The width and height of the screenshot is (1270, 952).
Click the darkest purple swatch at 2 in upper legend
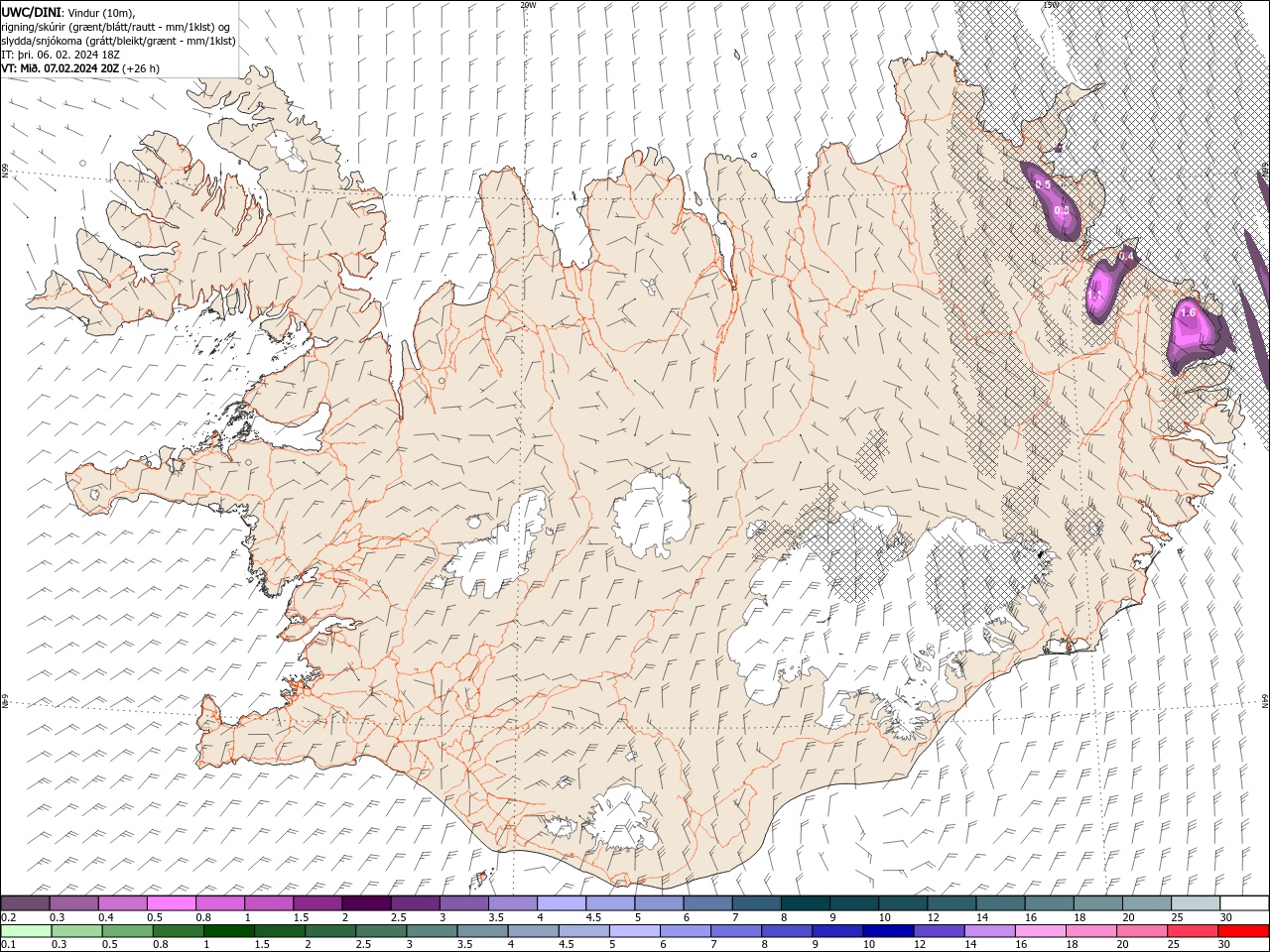366,902
